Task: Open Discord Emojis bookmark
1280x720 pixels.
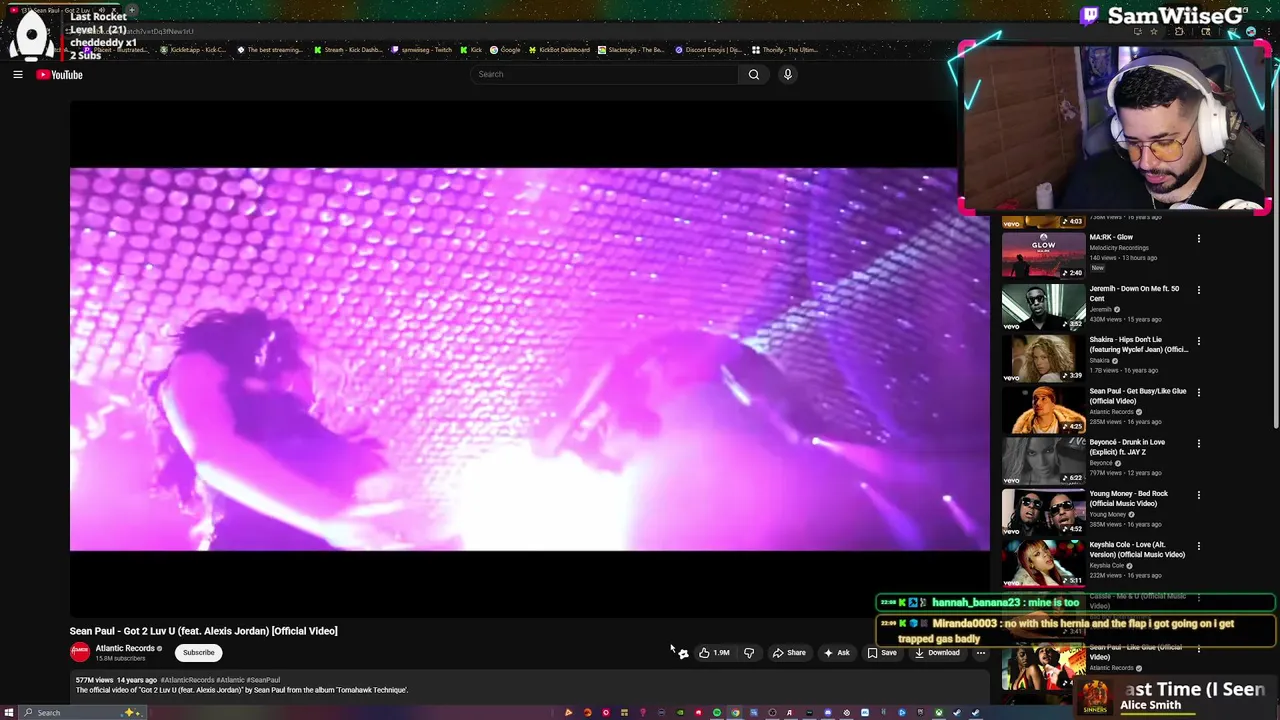Action: [709, 50]
